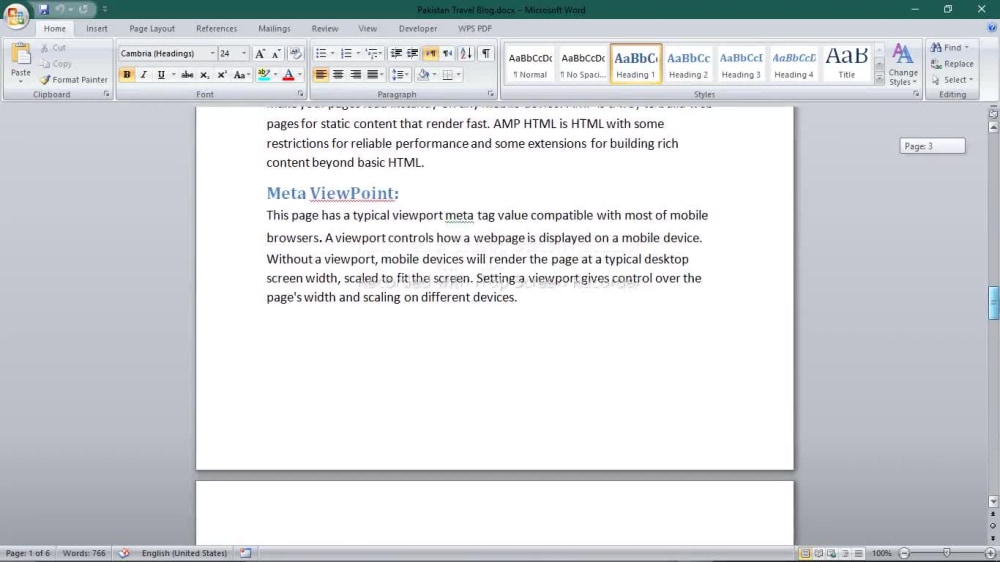Toggle strikethrough formatting

coord(187,75)
